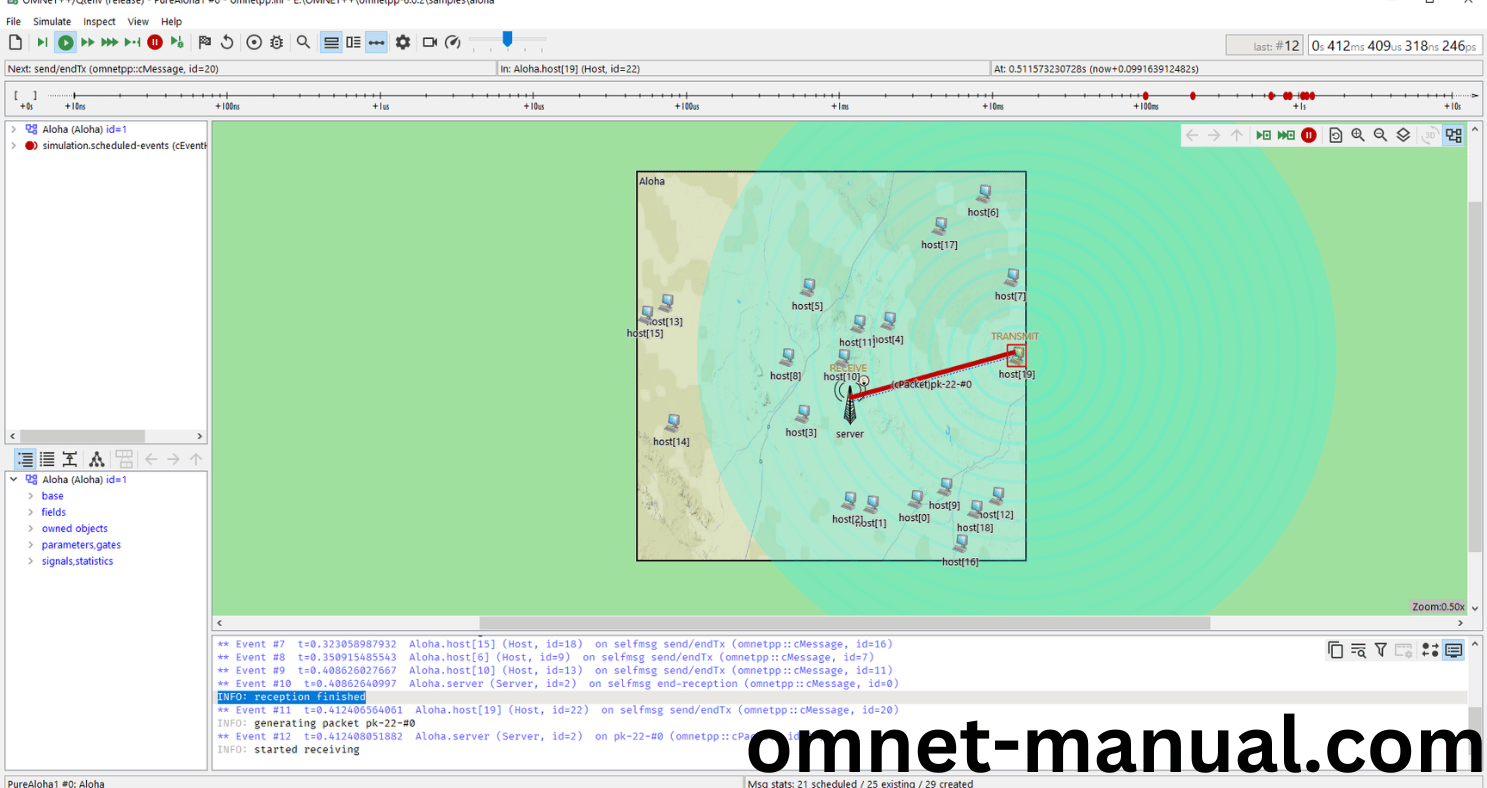This screenshot has height=788, width=1487.
Task: Expand the 'parameters,gates' tree item
Action: click(30, 545)
